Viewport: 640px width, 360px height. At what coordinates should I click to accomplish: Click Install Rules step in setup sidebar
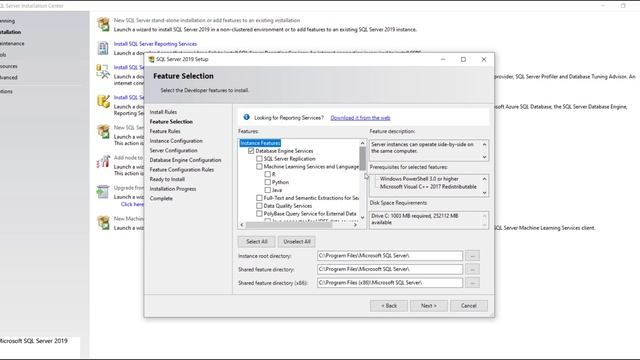(x=163, y=112)
